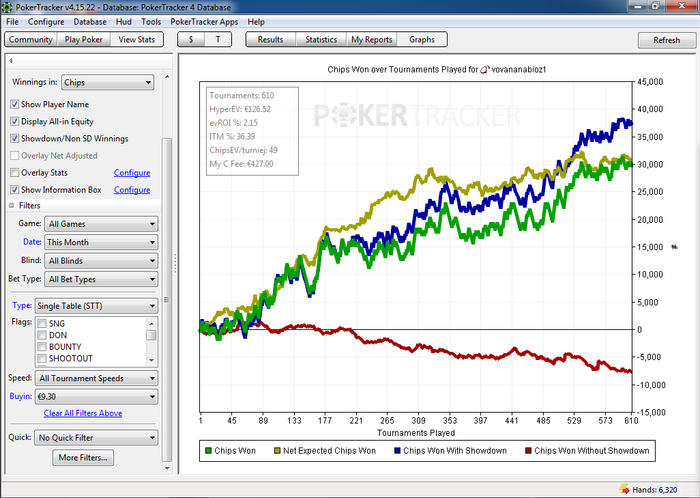
Task: Check the SHOOTOUT flag
Action: pos(42,358)
